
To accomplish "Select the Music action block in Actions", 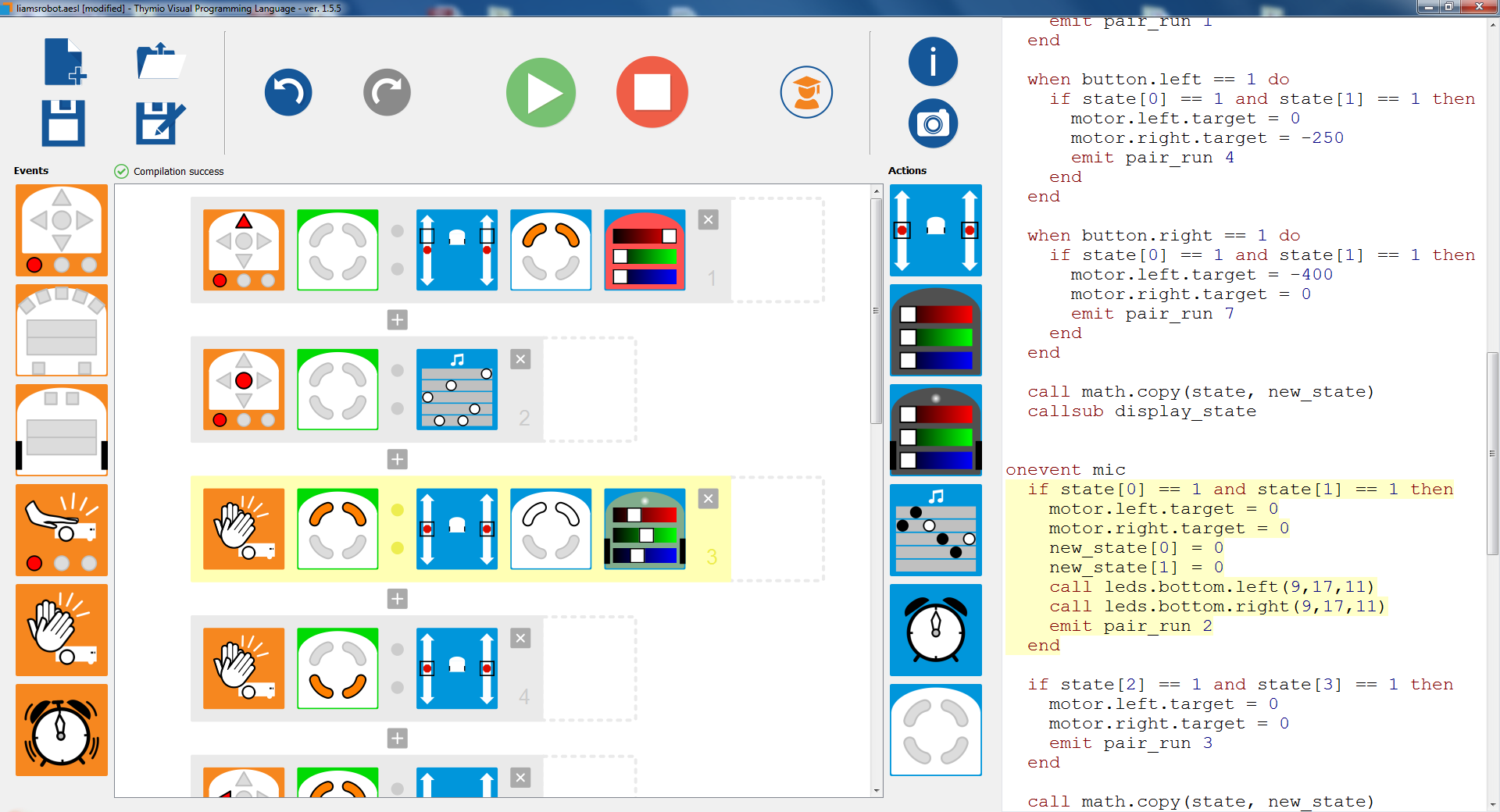I will [x=936, y=530].
